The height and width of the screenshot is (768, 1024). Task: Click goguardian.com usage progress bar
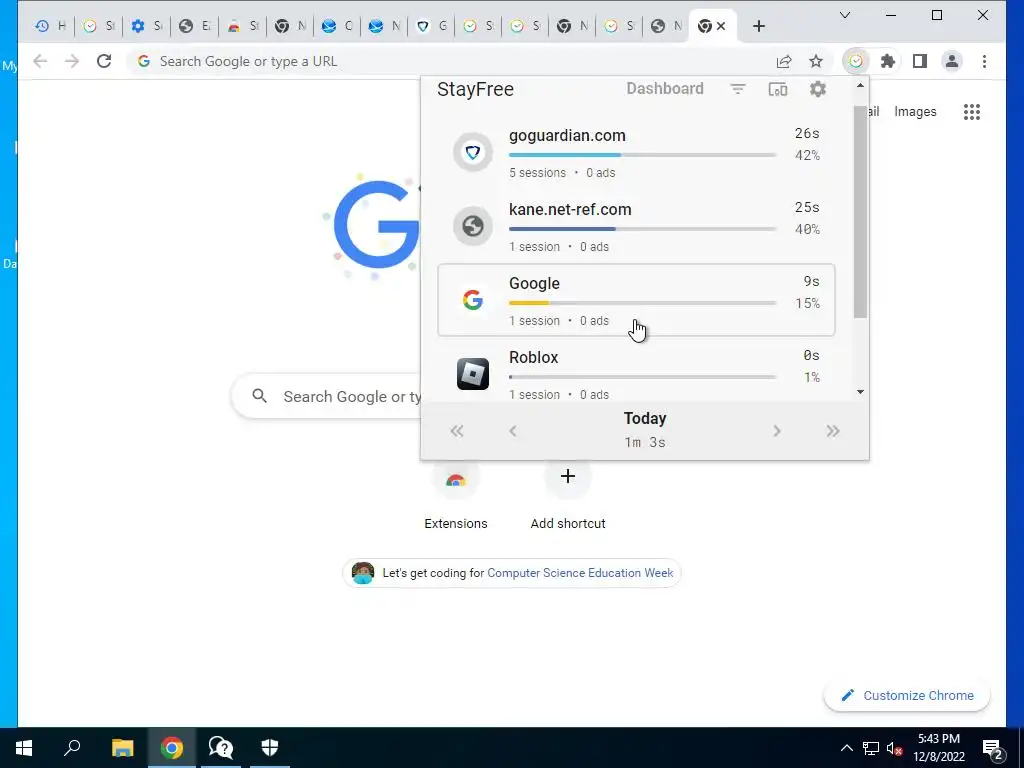[x=643, y=155]
